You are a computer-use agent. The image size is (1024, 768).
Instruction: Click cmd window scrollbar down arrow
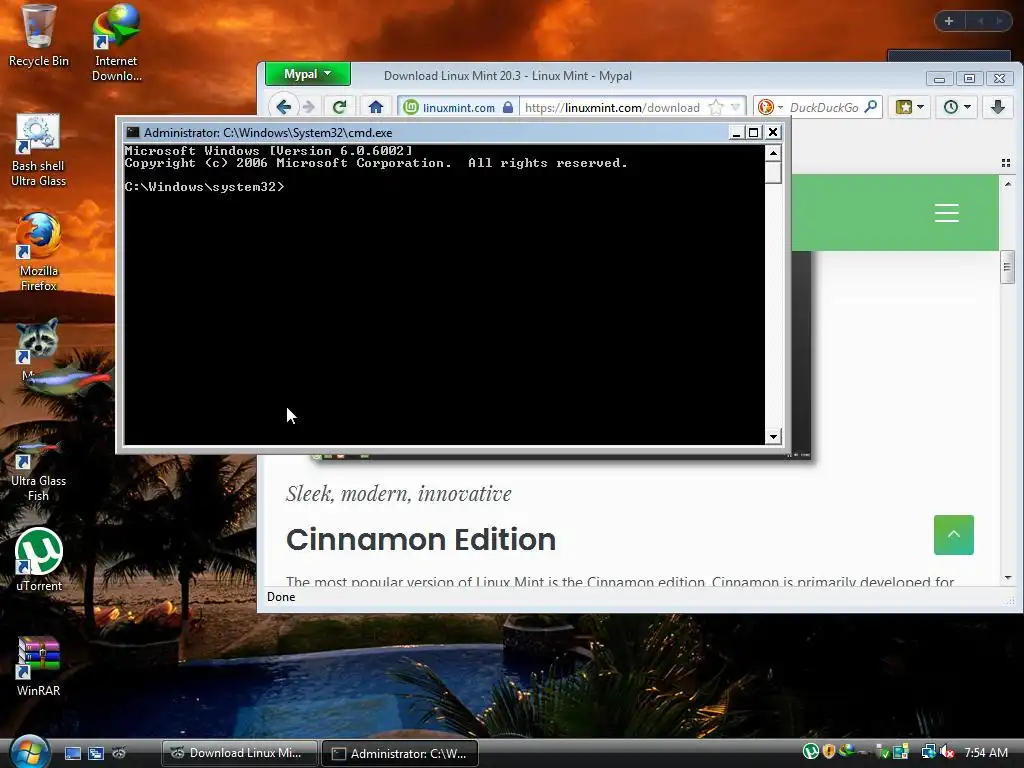pos(773,437)
